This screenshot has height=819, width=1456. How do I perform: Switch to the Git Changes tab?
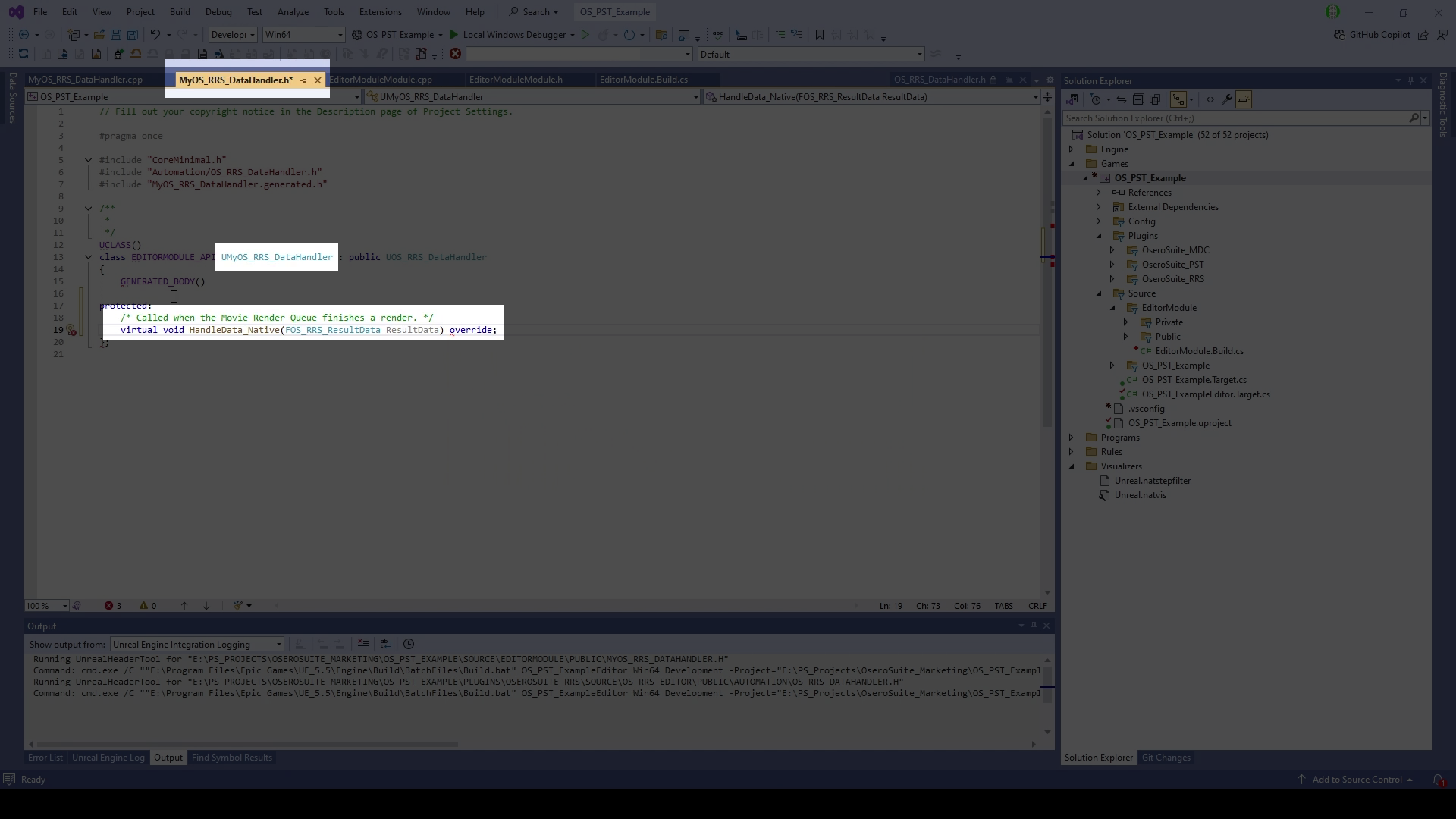[1166, 758]
